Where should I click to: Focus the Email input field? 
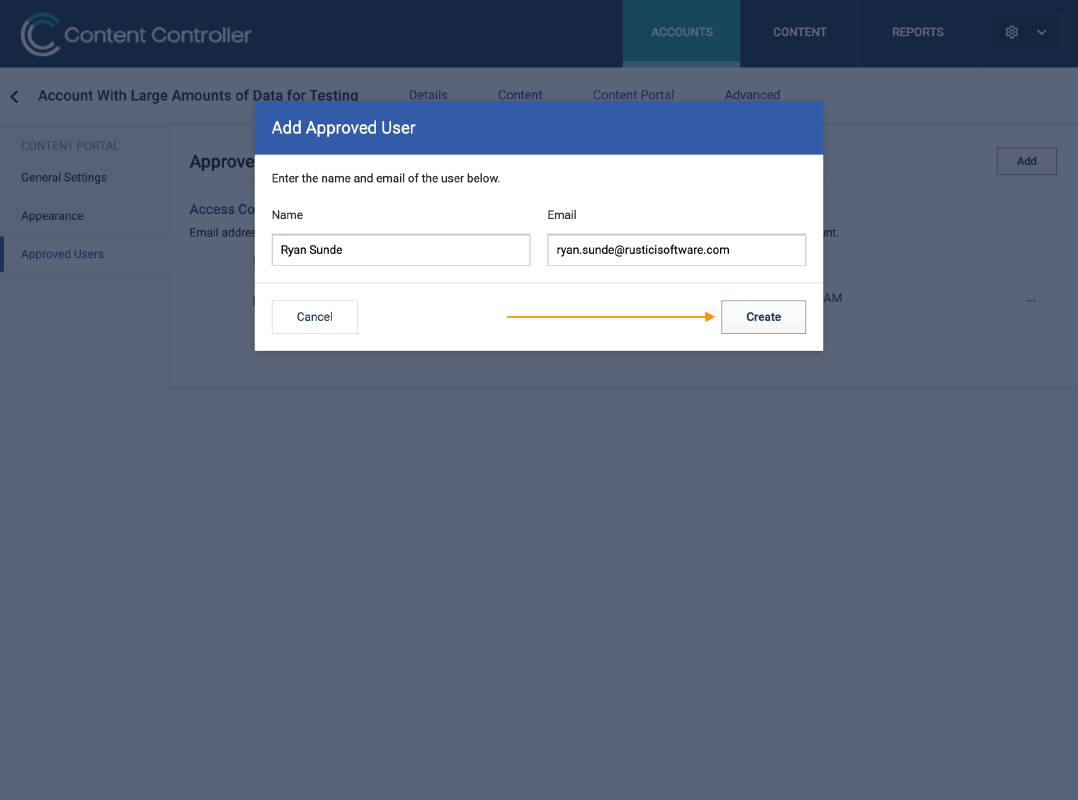pos(676,249)
